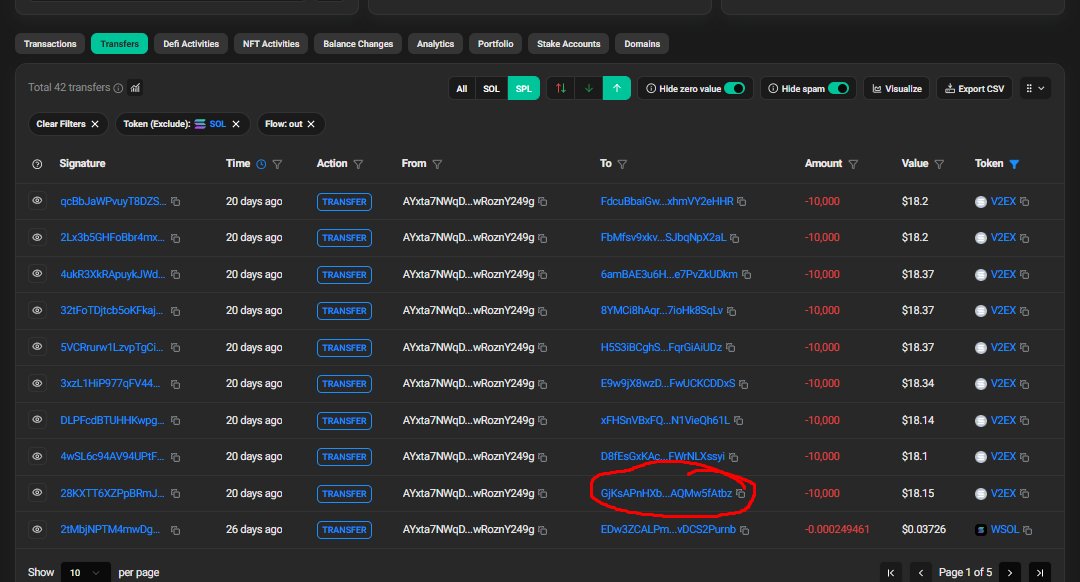Open the Defi Activities tab
The image size is (1080, 582).
[x=191, y=43]
